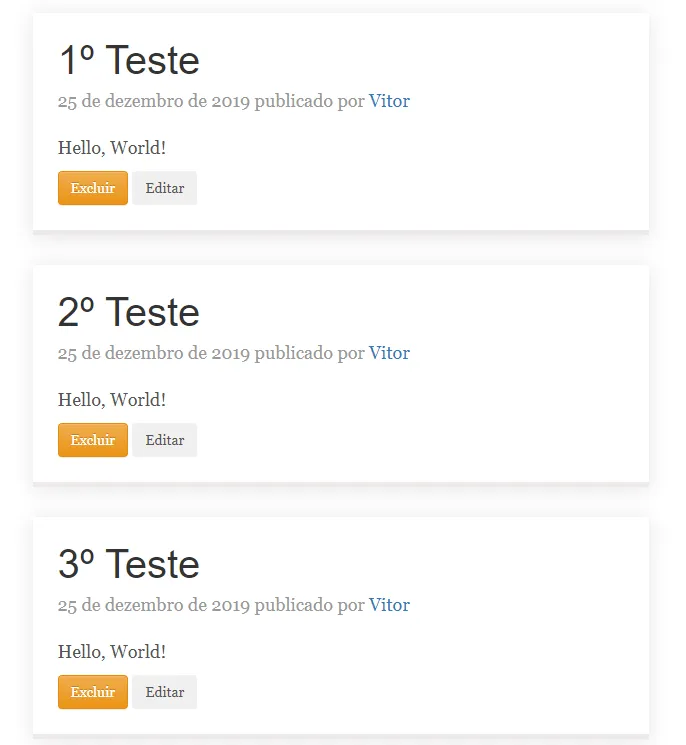Click the "1º Teste" post title
686x745 pixels.
pyautogui.click(x=129, y=61)
